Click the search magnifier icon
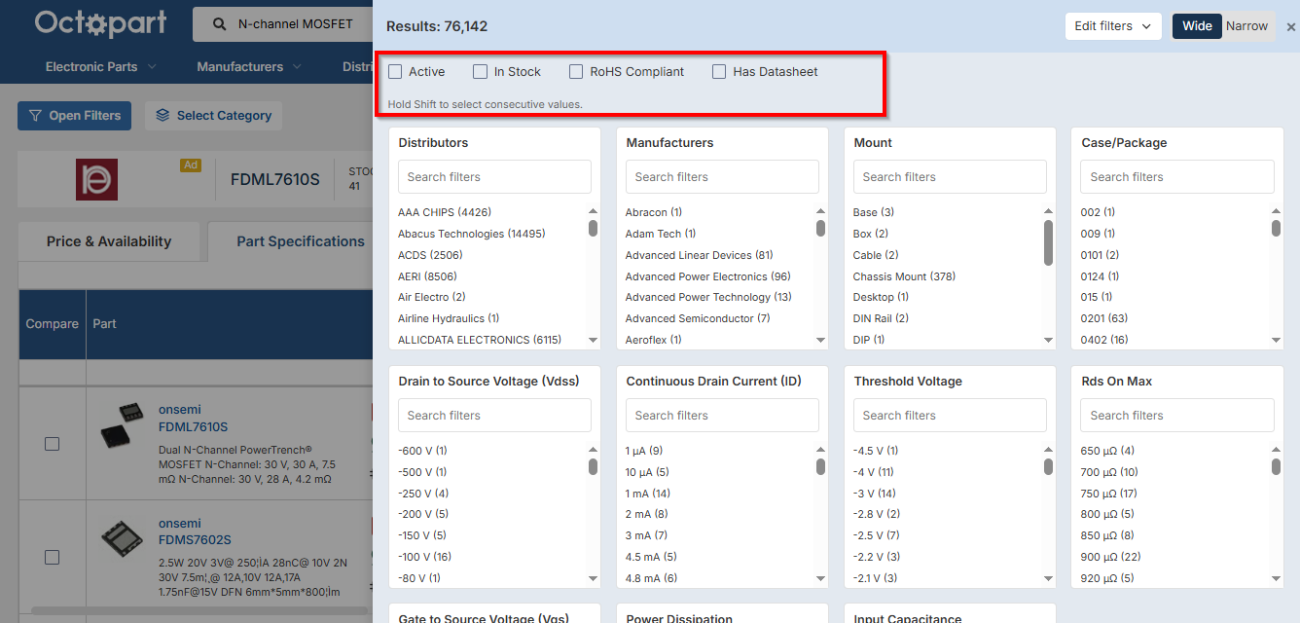 [220, 24]
